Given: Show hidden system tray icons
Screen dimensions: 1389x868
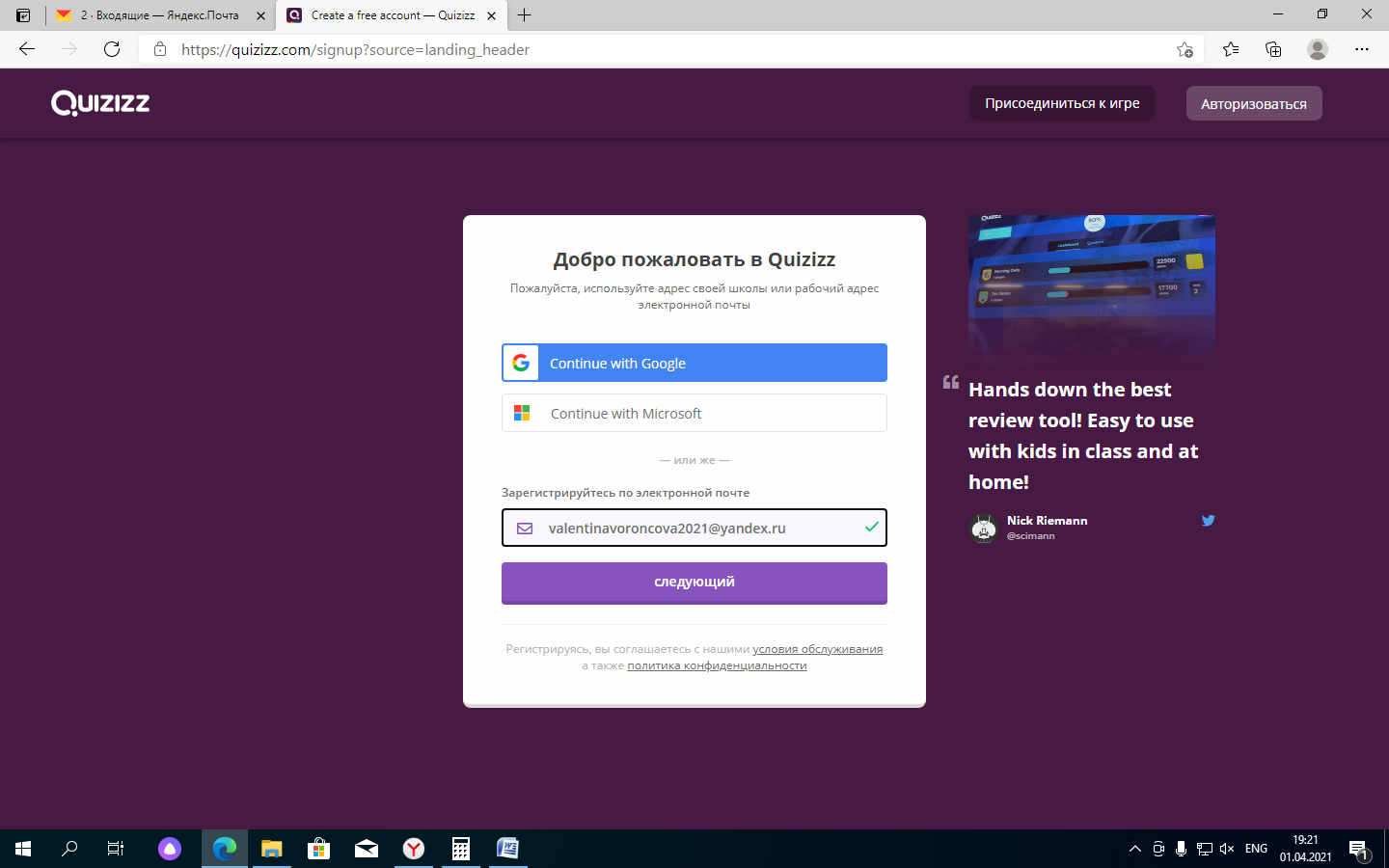Looking at the screenshot, I should [x=1134, y=849].
